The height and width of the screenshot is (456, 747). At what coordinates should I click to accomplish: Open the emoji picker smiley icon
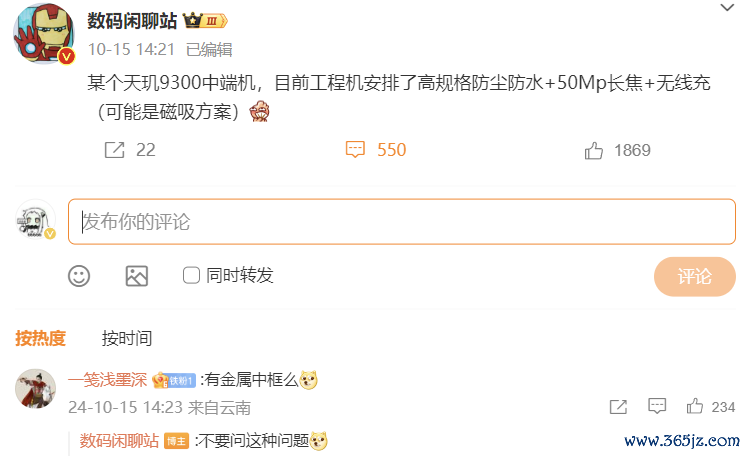pyautogui.click(x=79, y=276)
